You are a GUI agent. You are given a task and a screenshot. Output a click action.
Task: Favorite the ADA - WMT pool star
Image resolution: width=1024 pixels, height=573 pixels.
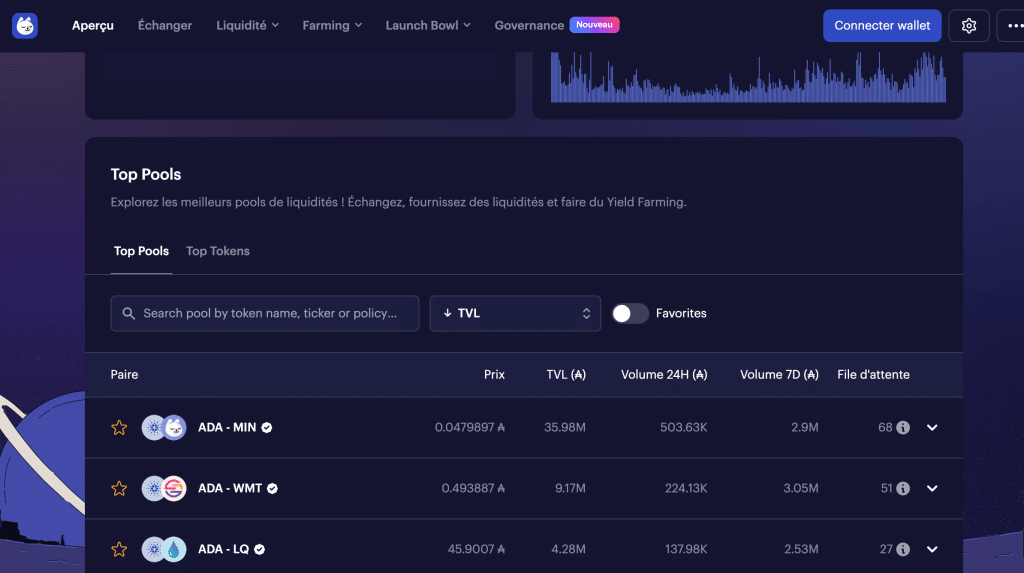click(119, 488)
